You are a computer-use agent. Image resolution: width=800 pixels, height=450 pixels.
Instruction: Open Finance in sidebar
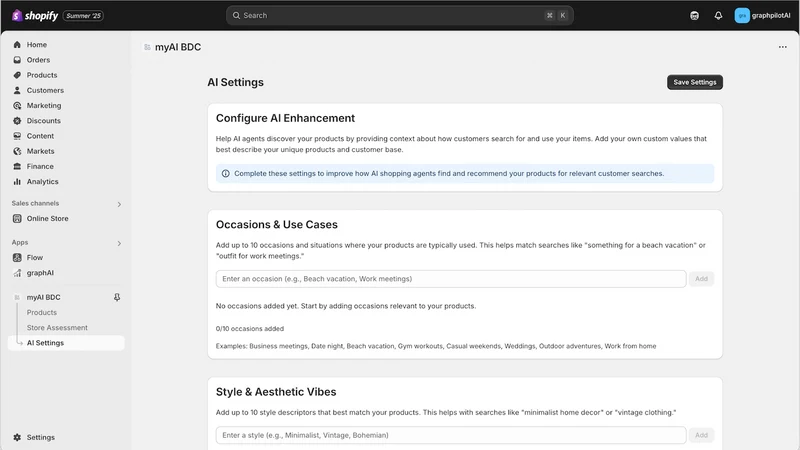(x=40, y=166)
